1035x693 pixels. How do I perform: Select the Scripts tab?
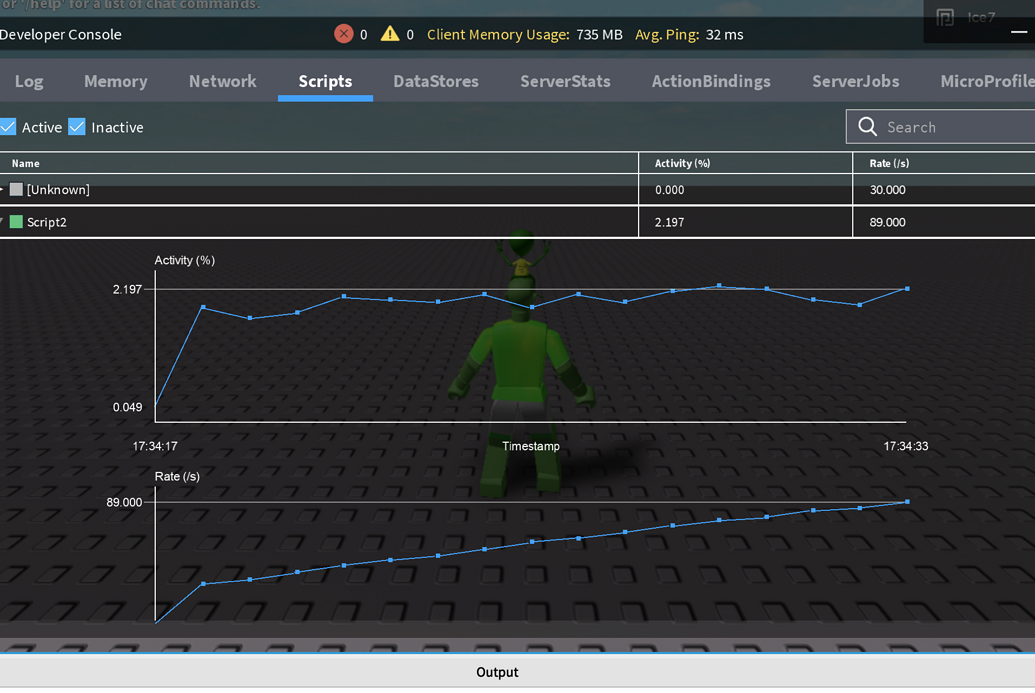click(x=325, y=81)
